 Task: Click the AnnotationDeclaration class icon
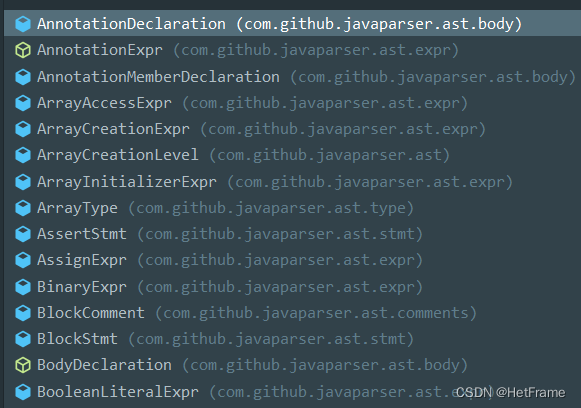23,24
